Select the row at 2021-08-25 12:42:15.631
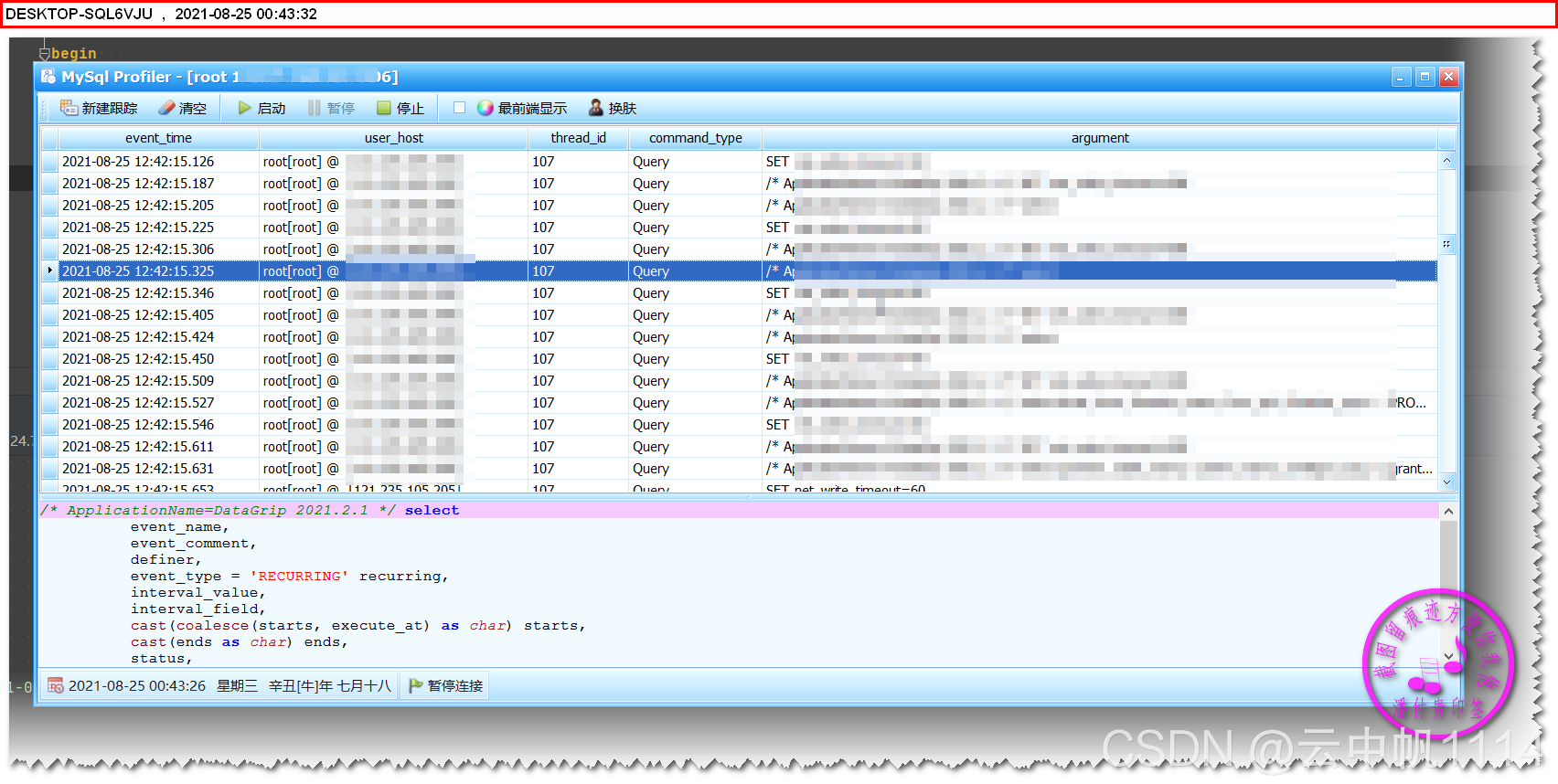The height and width of the screenshot is (784, 1558). pyautogui.click(x=739, y=469)
